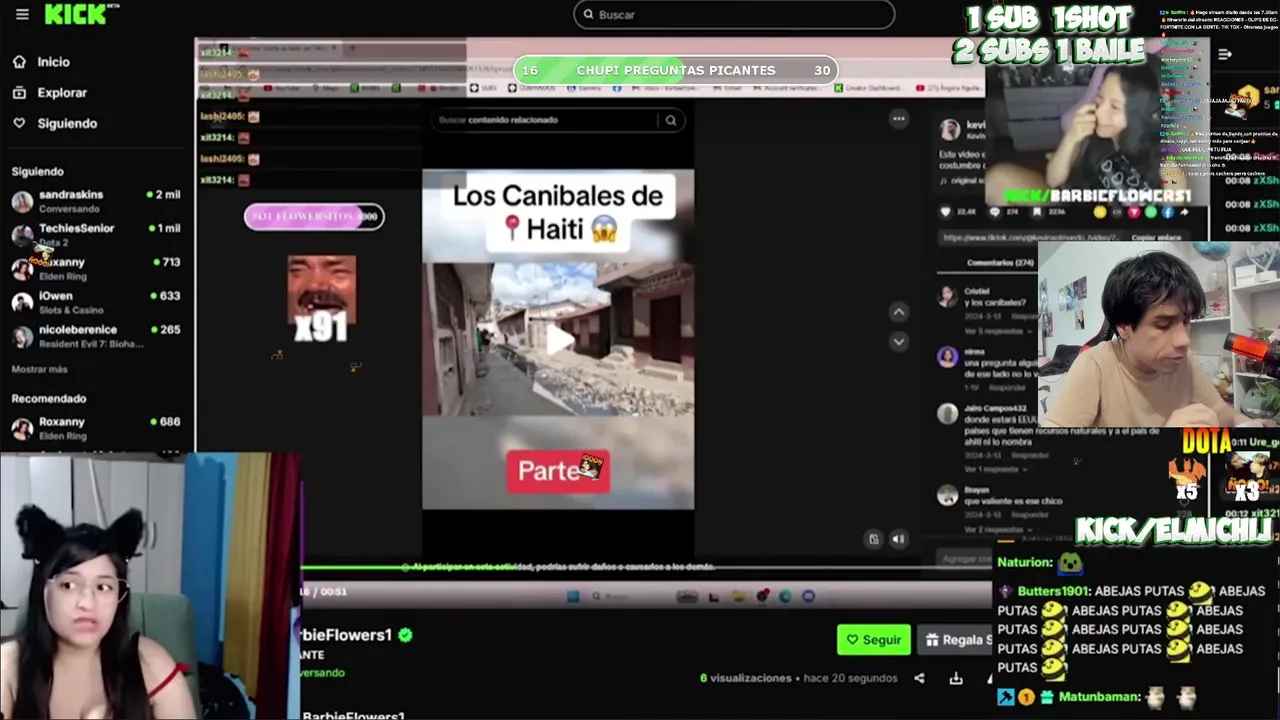The image size is (1280, 720).
Task: Click the TikTok comment bubble icon
Action: pos(995,212)
